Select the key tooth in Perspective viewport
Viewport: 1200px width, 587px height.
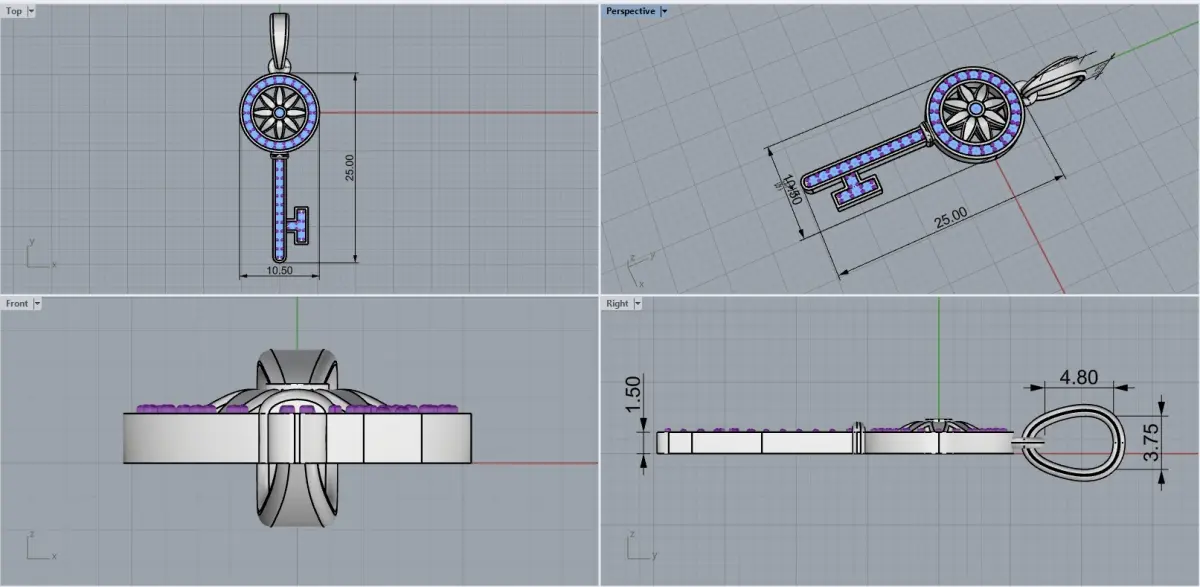[857, 189]
